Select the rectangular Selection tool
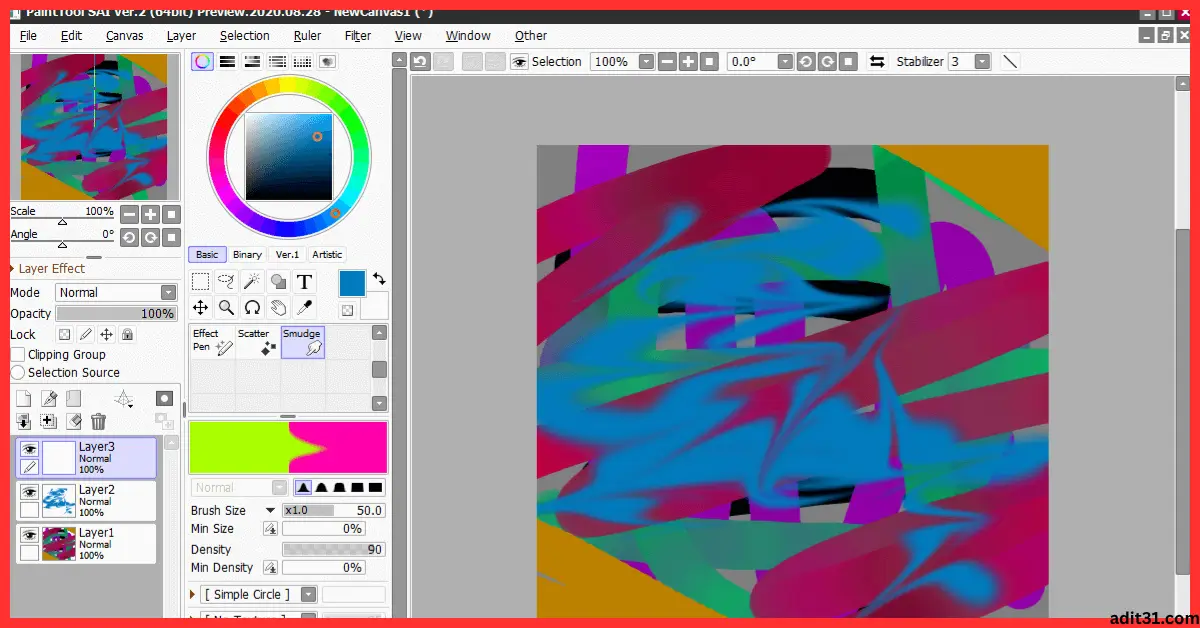This screenshot has width=1200, height=628. (x=200, y=282)
